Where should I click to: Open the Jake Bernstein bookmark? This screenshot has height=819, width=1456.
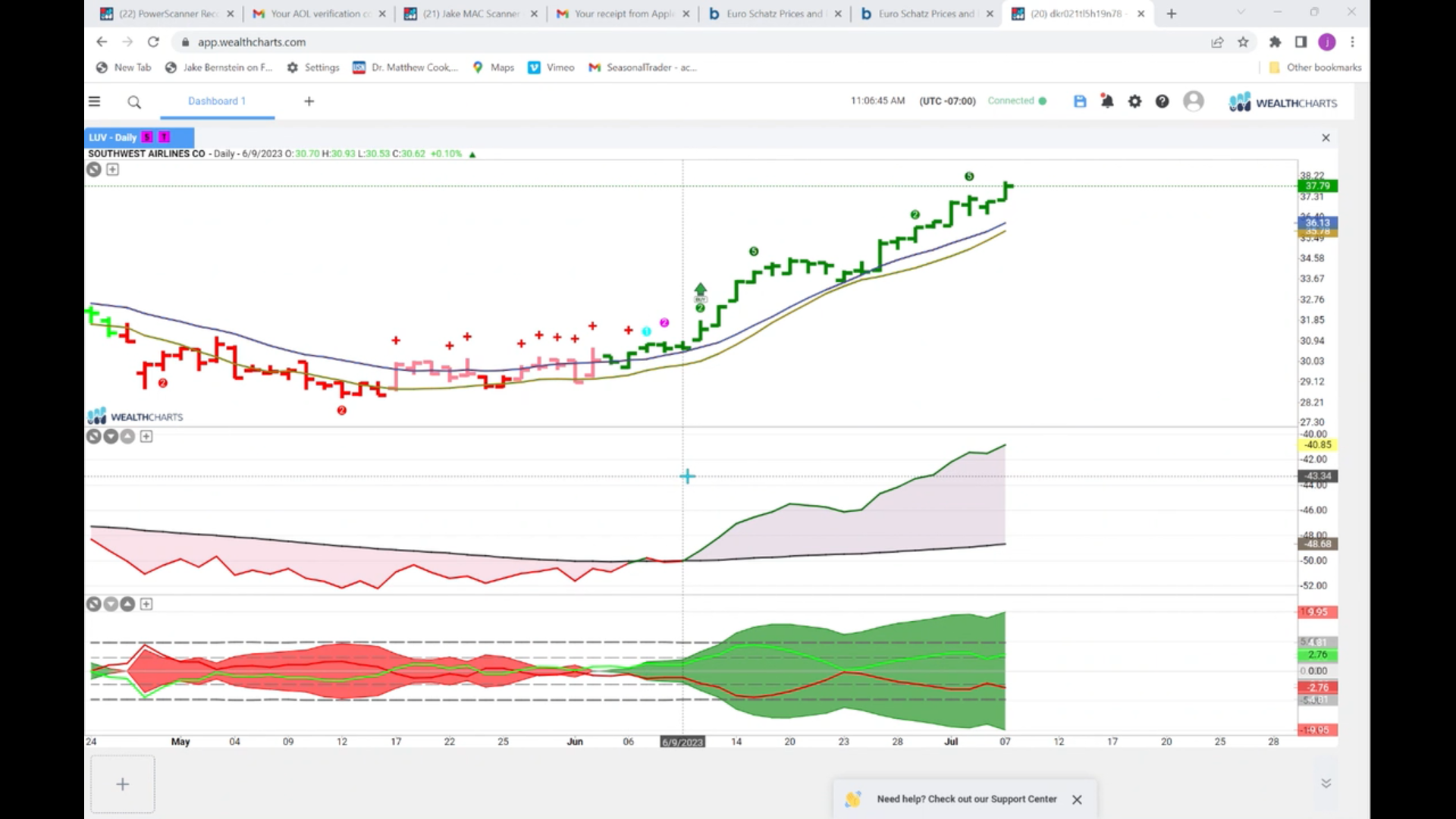pyautogui.click(x=219, y=67)
